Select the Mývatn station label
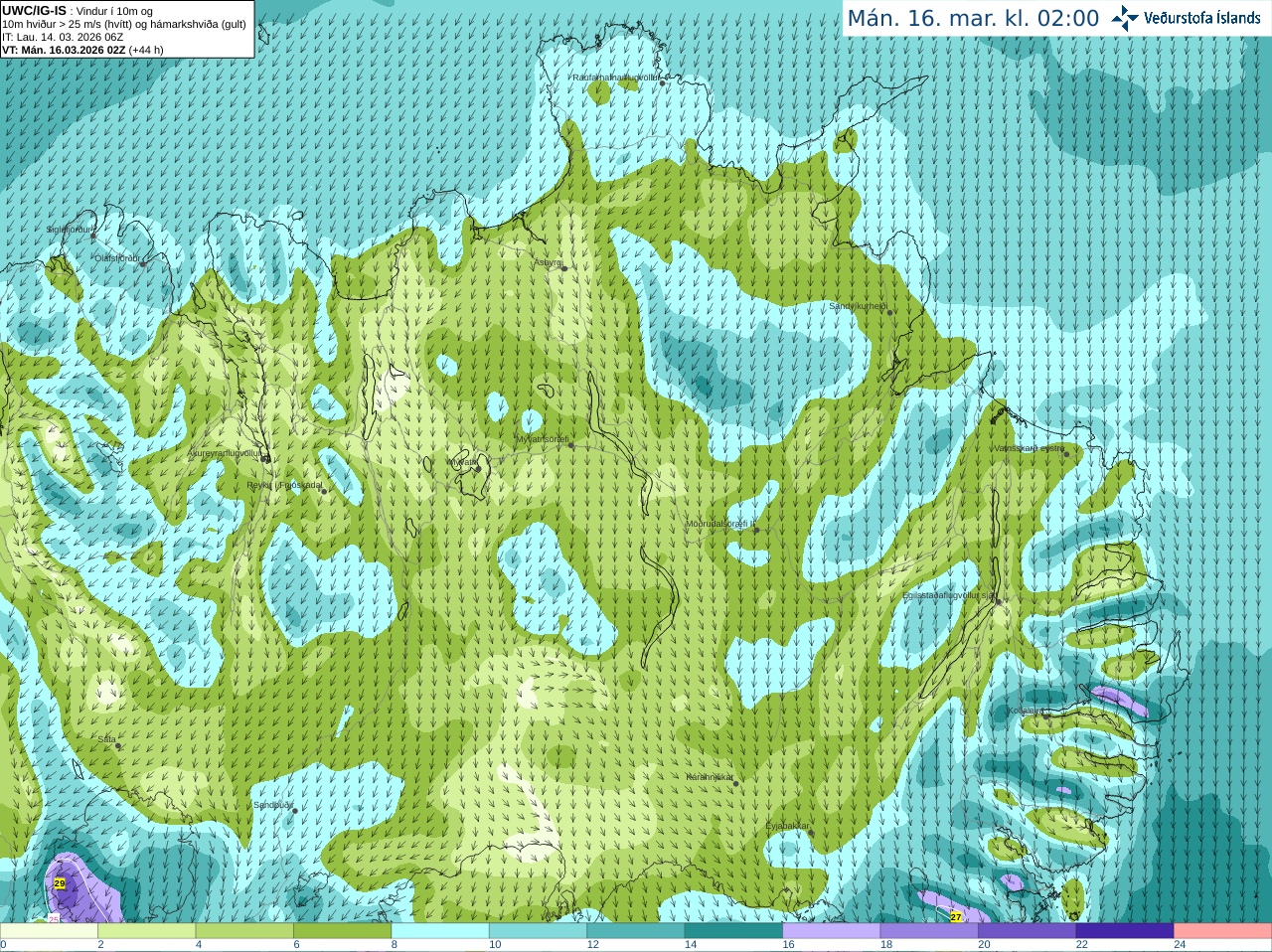1272x952 pixels. tap(461, 462)
